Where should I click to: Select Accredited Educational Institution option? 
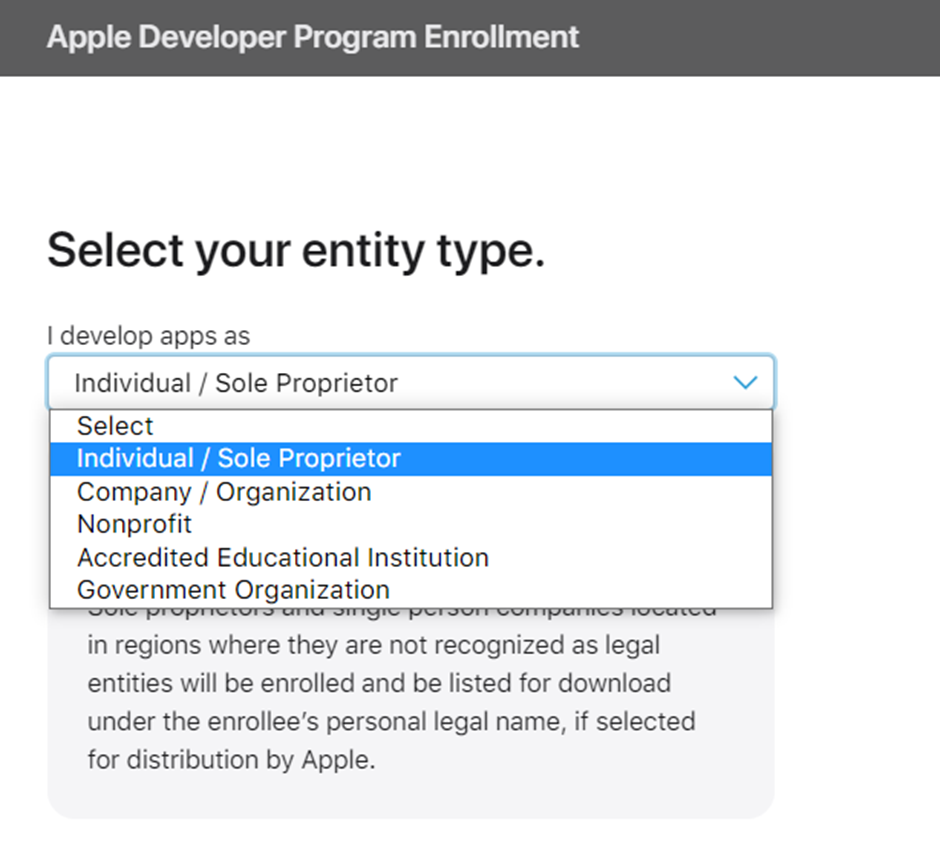tap(283, 557)
